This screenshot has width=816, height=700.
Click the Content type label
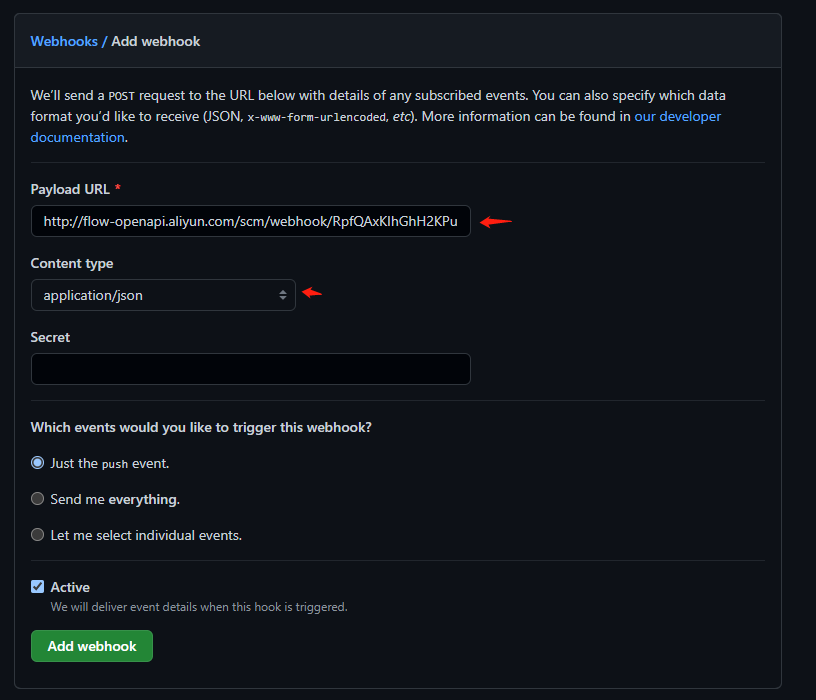(x=72, y=264)
